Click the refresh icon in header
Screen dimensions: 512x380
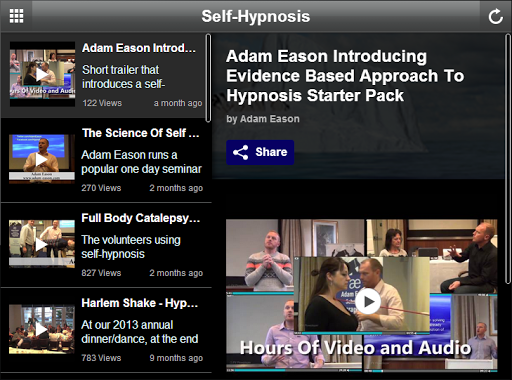coord(496,16)
